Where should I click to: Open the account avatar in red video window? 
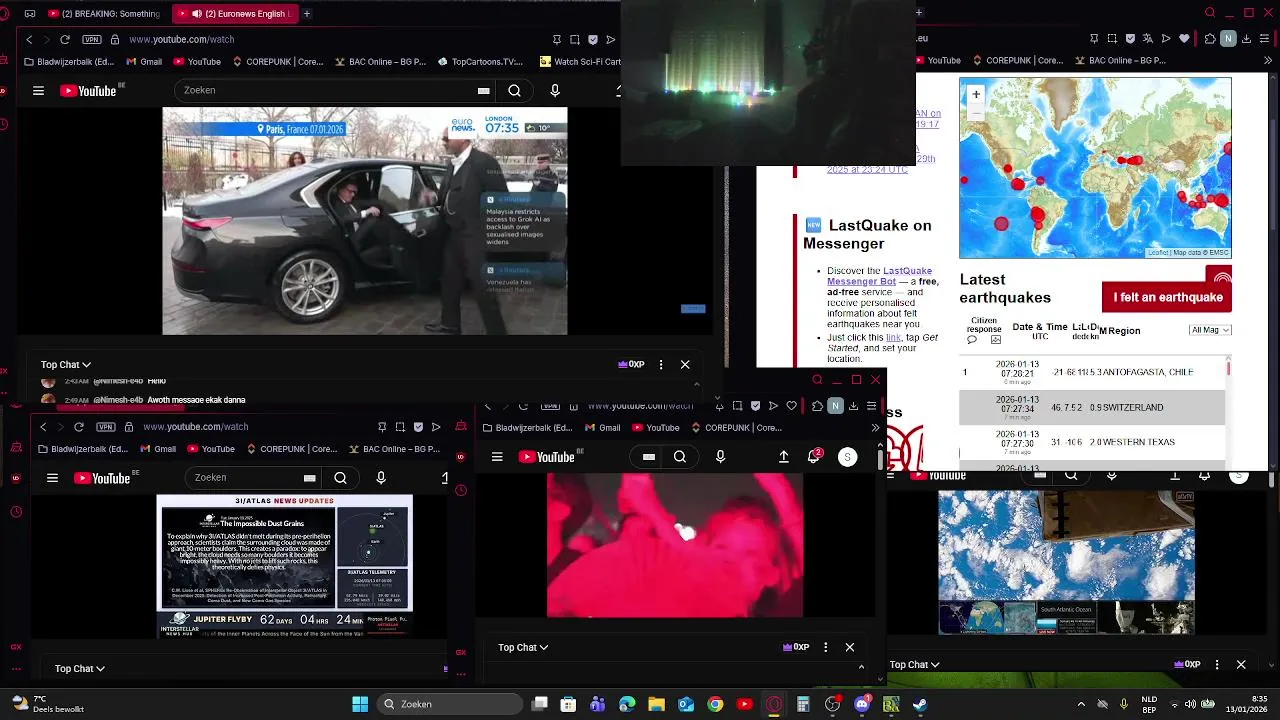(x=847, y=457)
